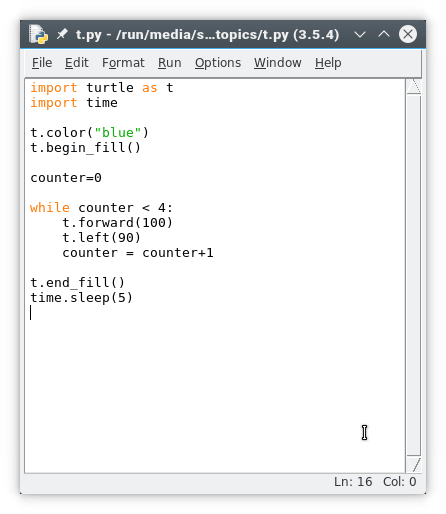This screenshot has height=514, width=446.
Task: Place cursor on 'import time' line
Action: pyautogui.click(x=74, y=103)
